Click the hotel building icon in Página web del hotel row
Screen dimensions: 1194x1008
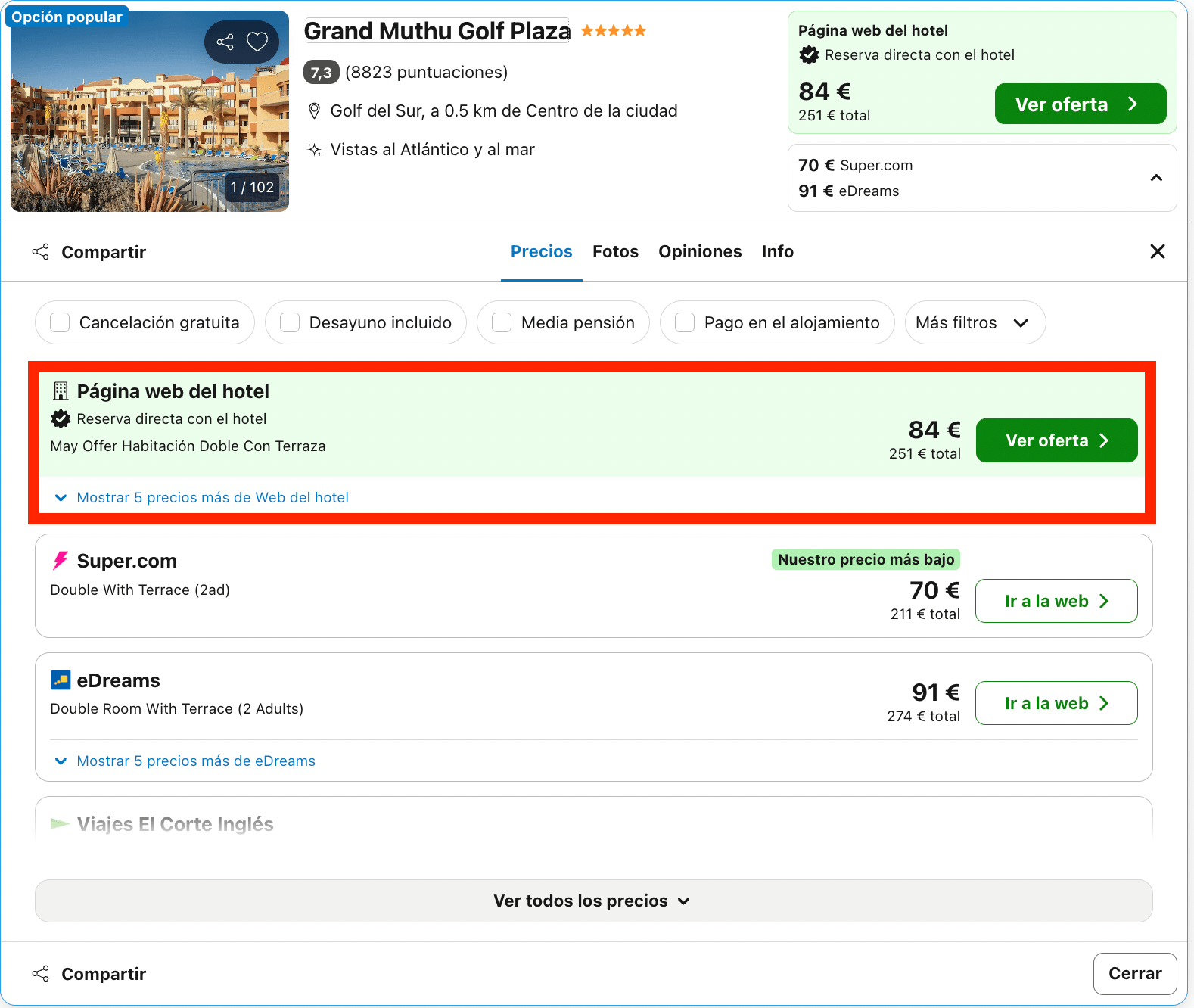(x=61, y=390)
